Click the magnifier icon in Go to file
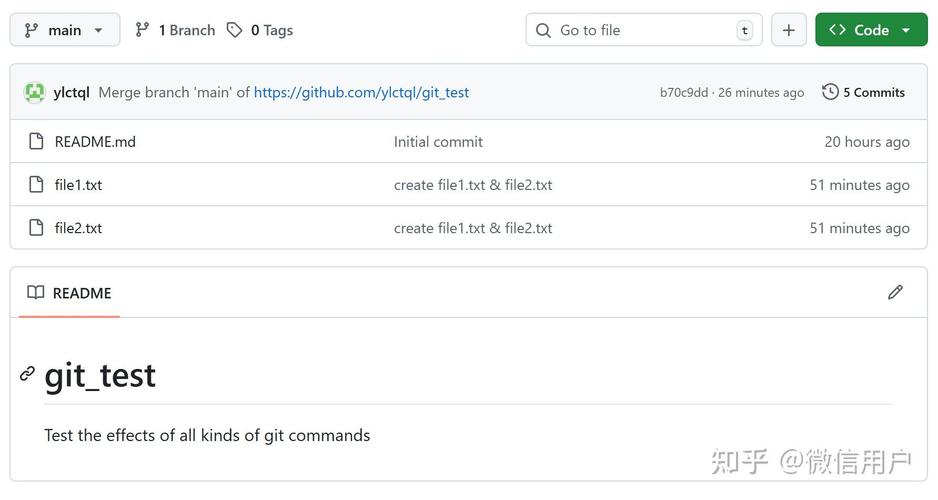This screenshot has width=938, height=500. tap(543, 31)
